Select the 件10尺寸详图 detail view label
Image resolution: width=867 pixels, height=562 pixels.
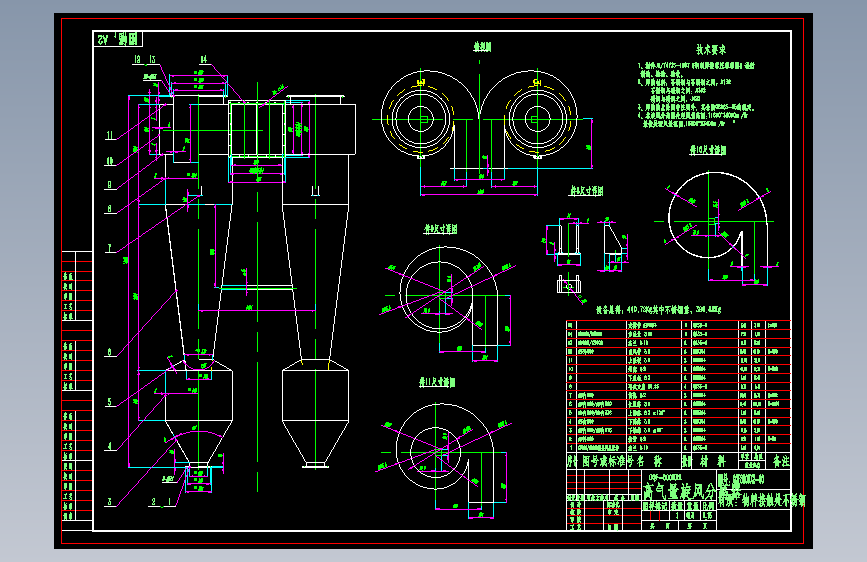[x=708, y=150]
